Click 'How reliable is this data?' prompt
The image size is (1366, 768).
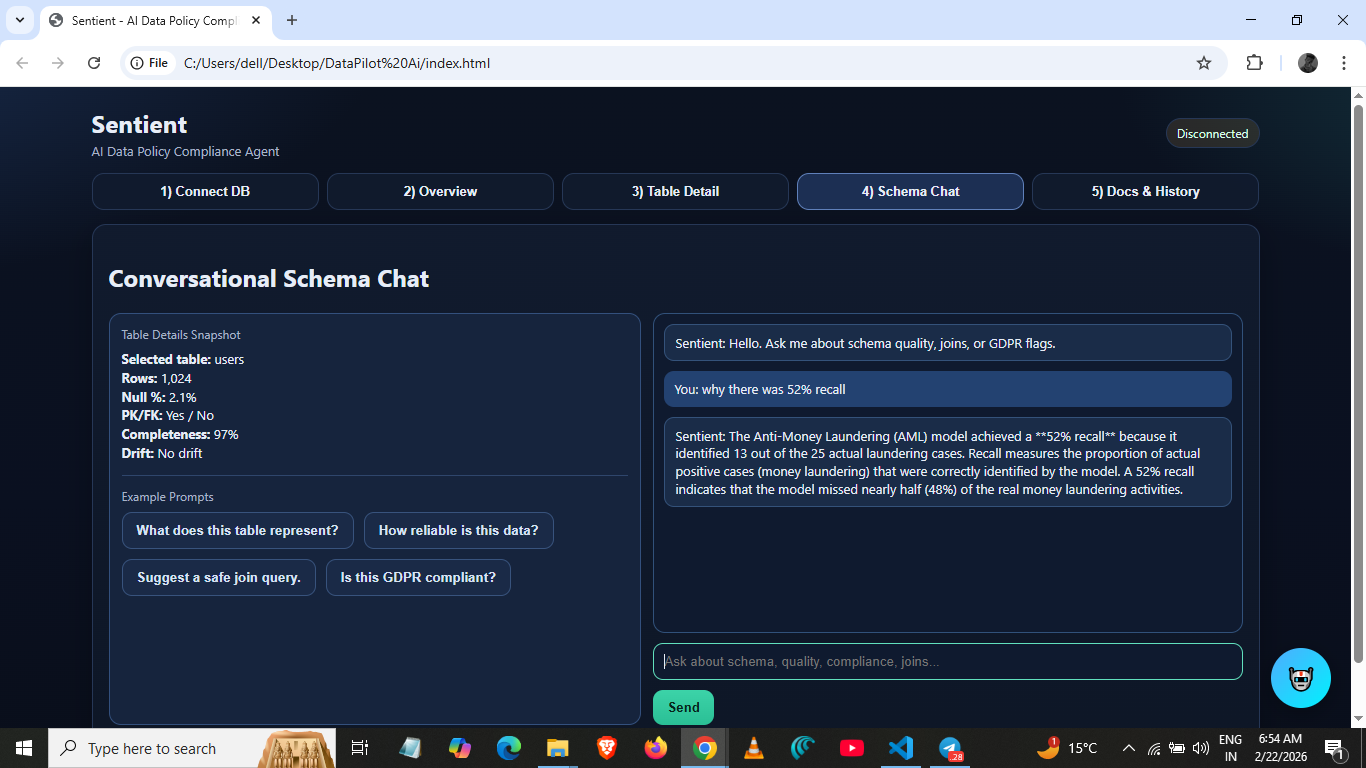pyautogui.click(x=459, y=530)
